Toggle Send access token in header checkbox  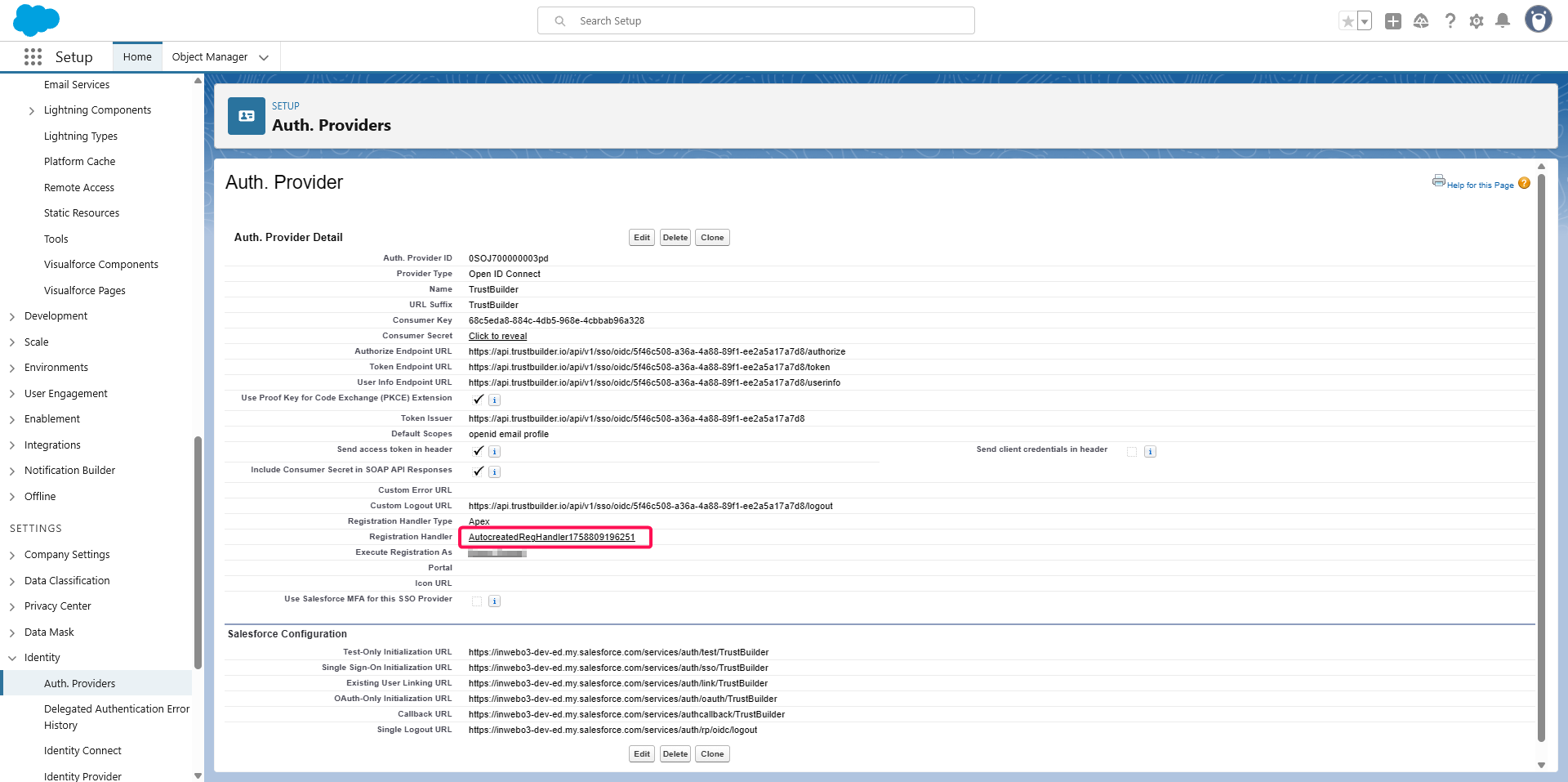coord(478,451)
